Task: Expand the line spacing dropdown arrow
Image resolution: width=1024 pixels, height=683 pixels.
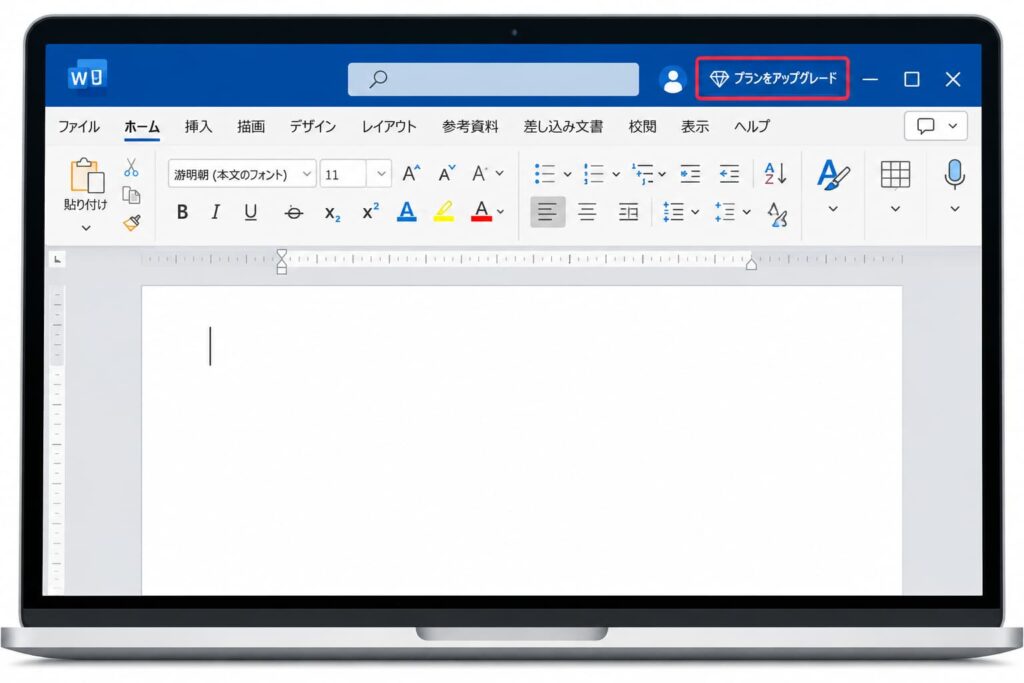Action: (x=695, y=212)
